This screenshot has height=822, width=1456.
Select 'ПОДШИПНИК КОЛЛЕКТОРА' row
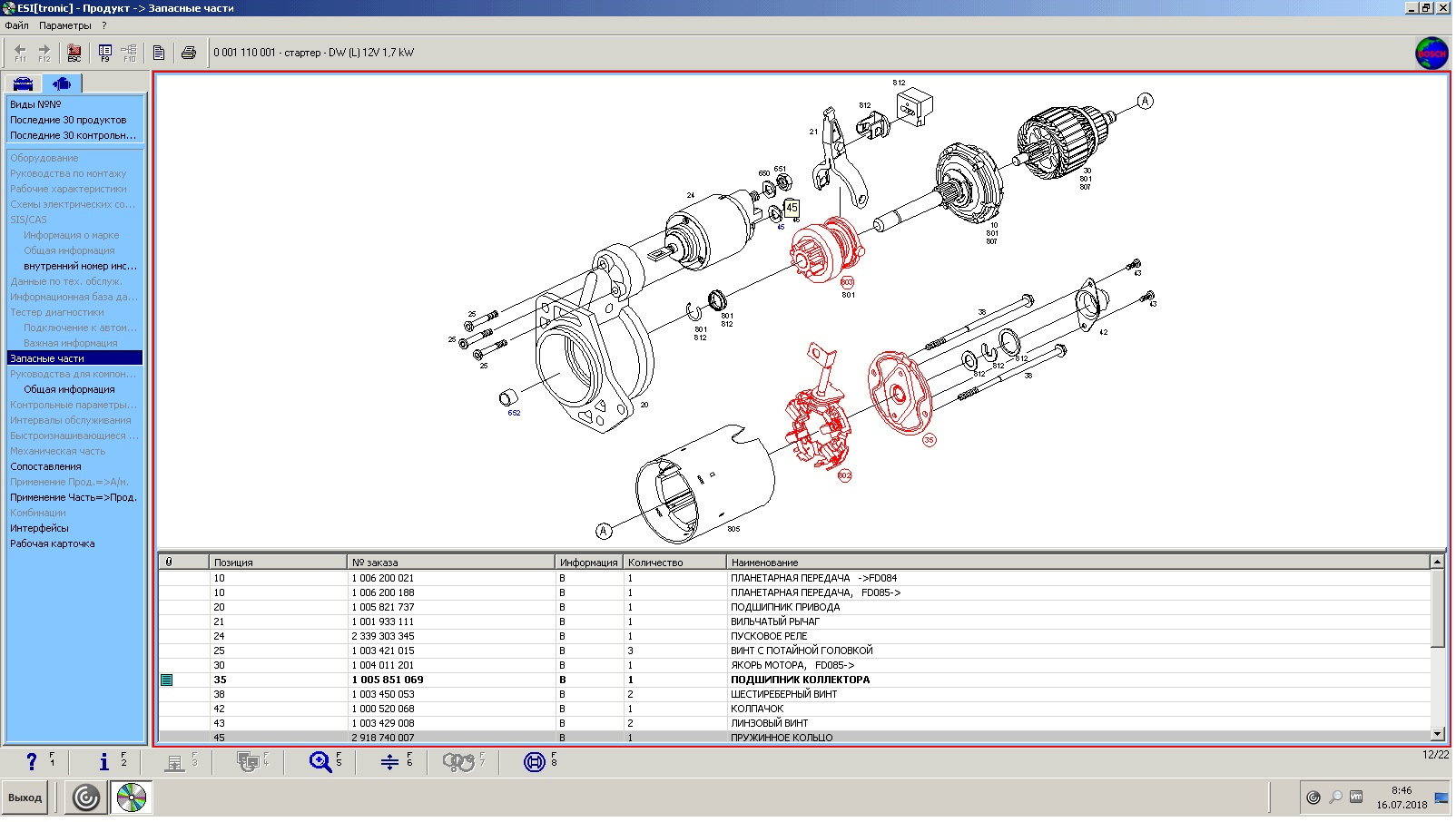(794, 680)
